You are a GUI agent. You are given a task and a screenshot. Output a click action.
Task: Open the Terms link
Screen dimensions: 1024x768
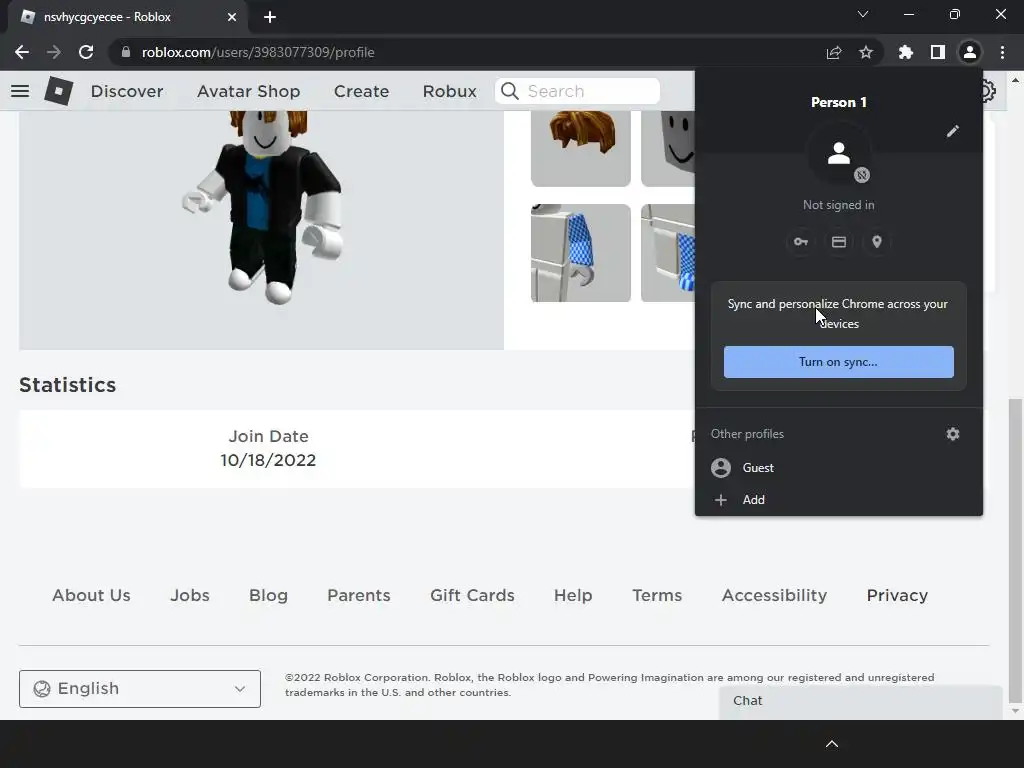[657, 596]
